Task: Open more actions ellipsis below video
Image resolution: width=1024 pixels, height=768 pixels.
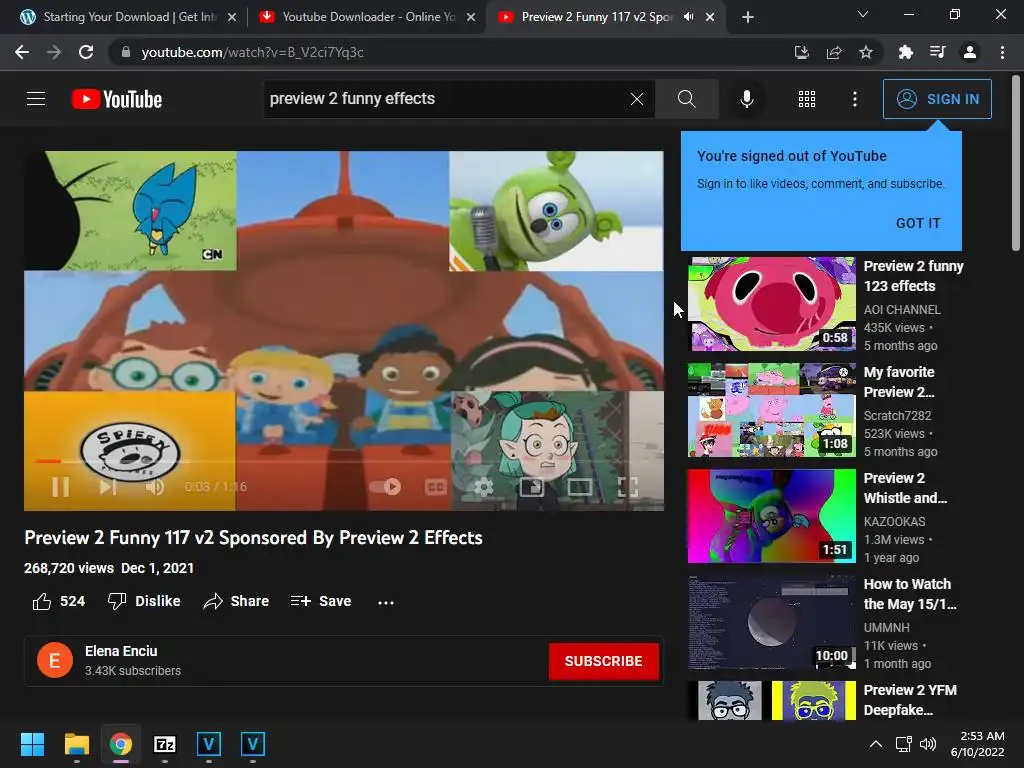Action: 386,601
